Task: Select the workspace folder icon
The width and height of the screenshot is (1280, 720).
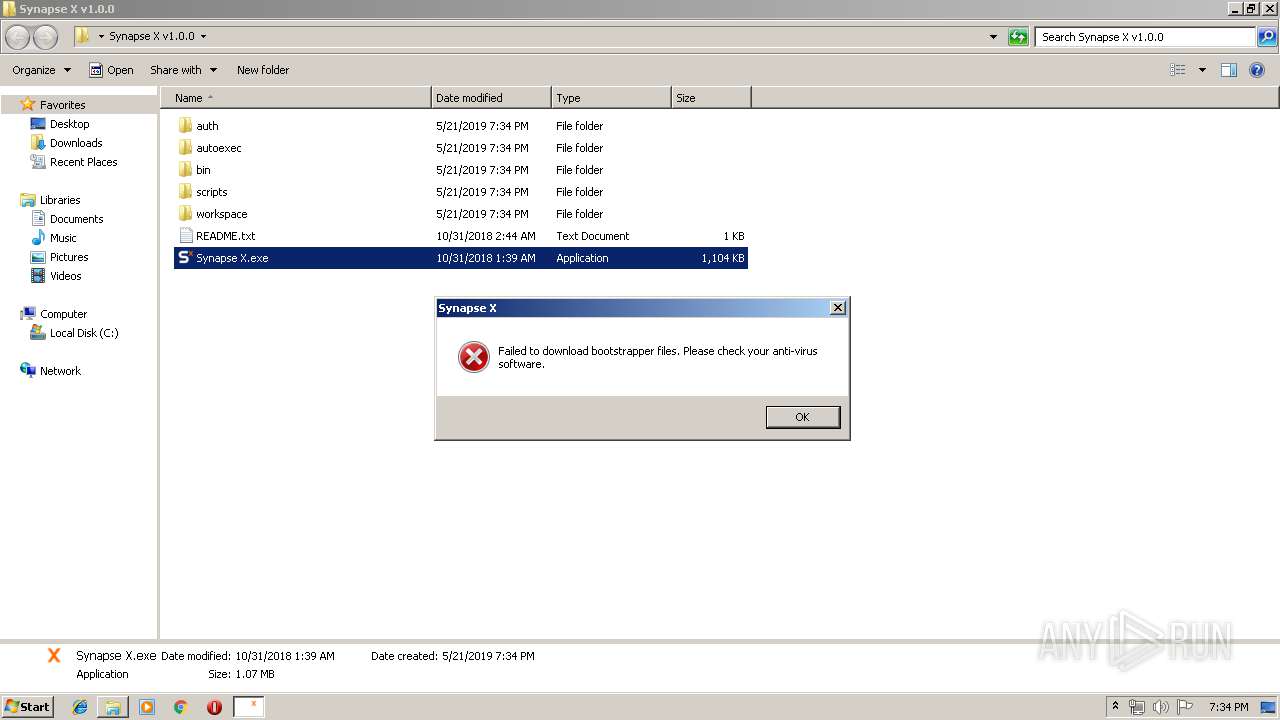Action: pos(185,214)
